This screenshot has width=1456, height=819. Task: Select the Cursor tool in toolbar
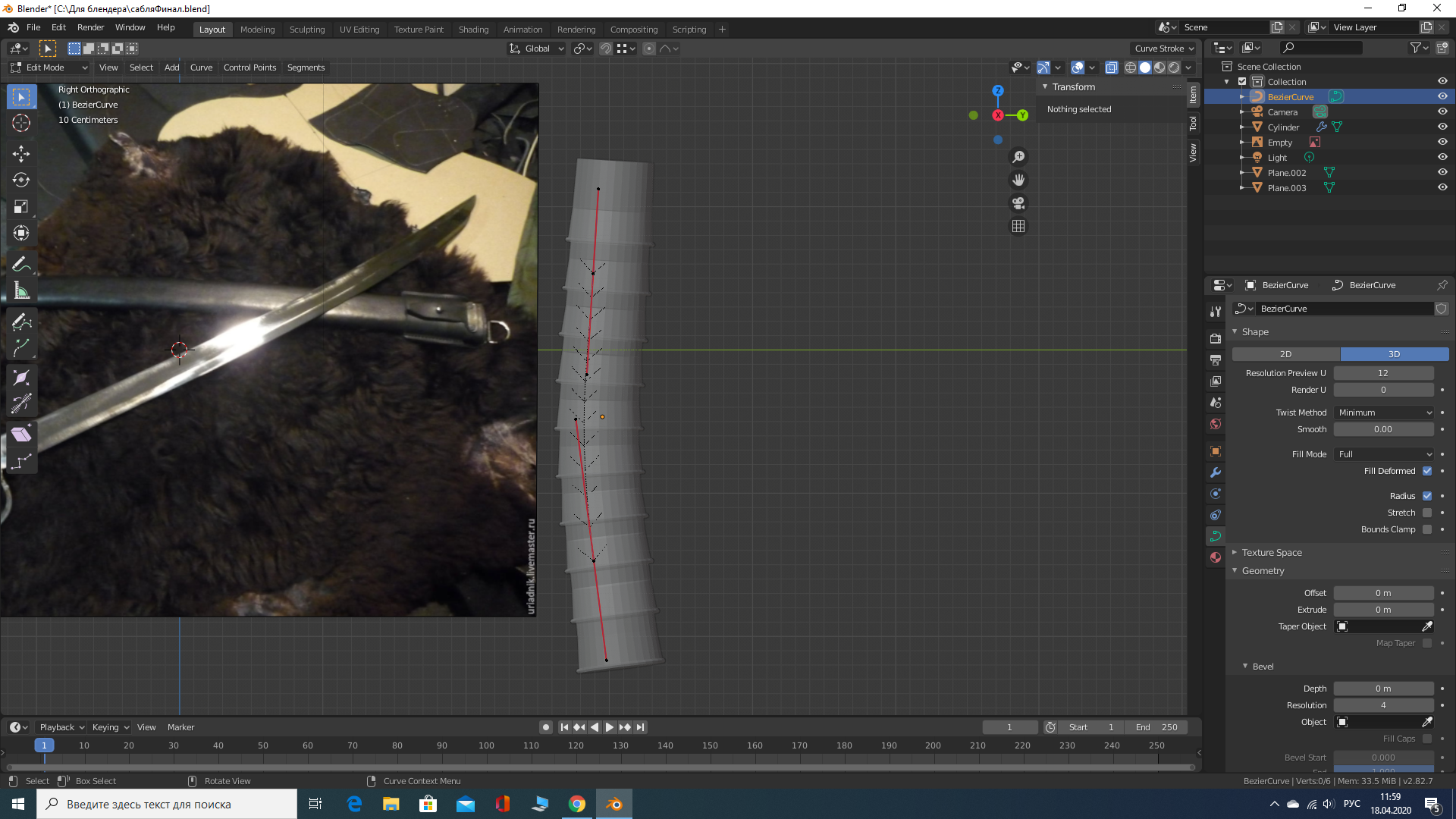pos(21,123)
